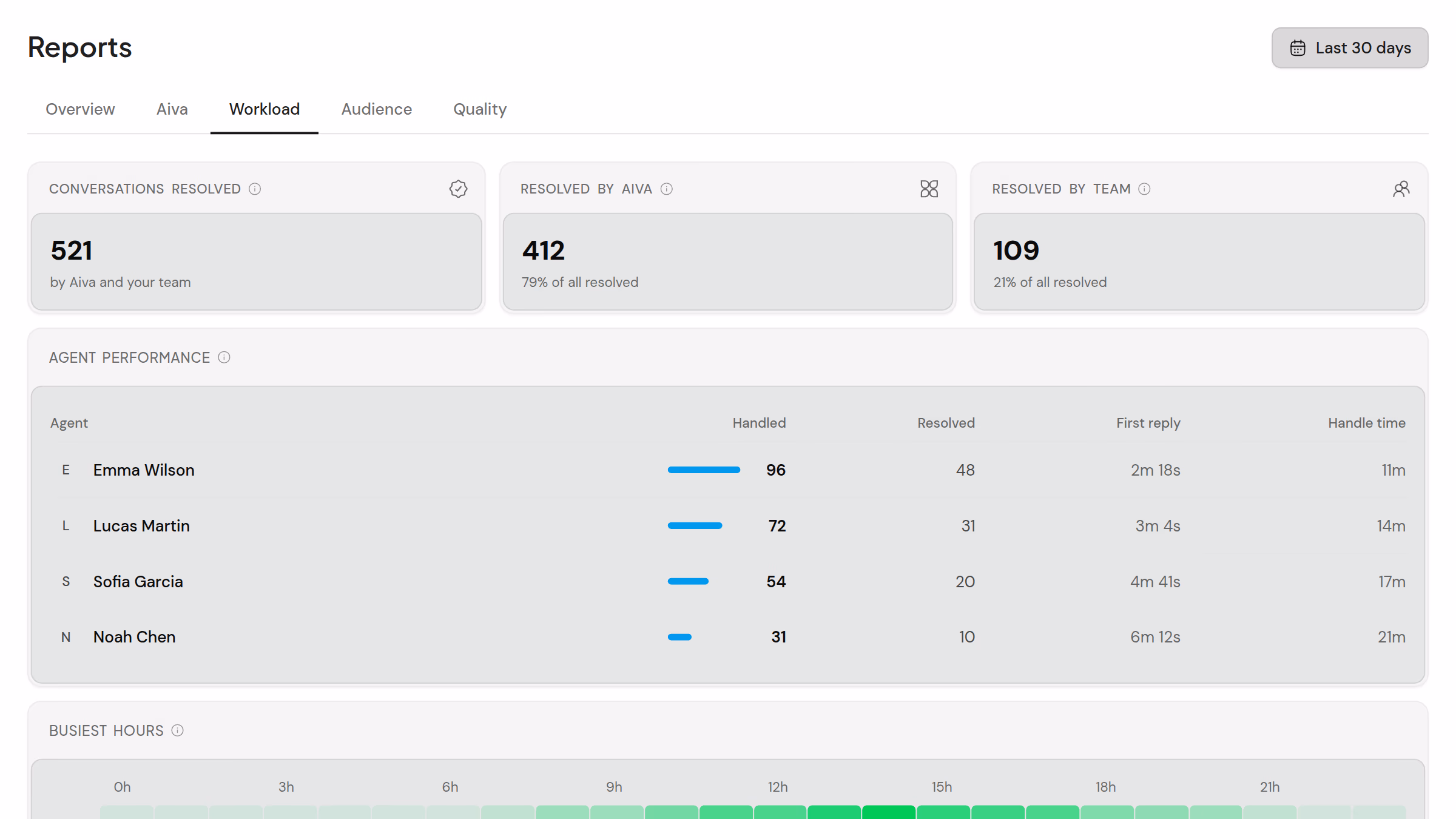Viewport: 1456px width, 819px height.
Task: Click the 0h label in Busiest Hours
Action: coord(122,787)
